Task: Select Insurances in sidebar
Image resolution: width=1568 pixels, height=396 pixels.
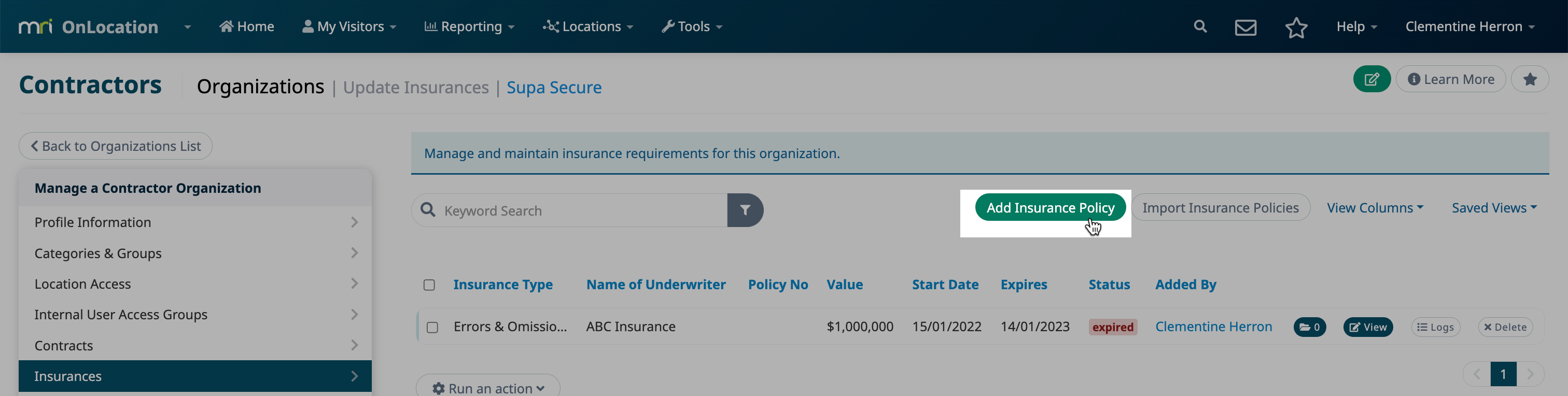Action: [195, 376]
